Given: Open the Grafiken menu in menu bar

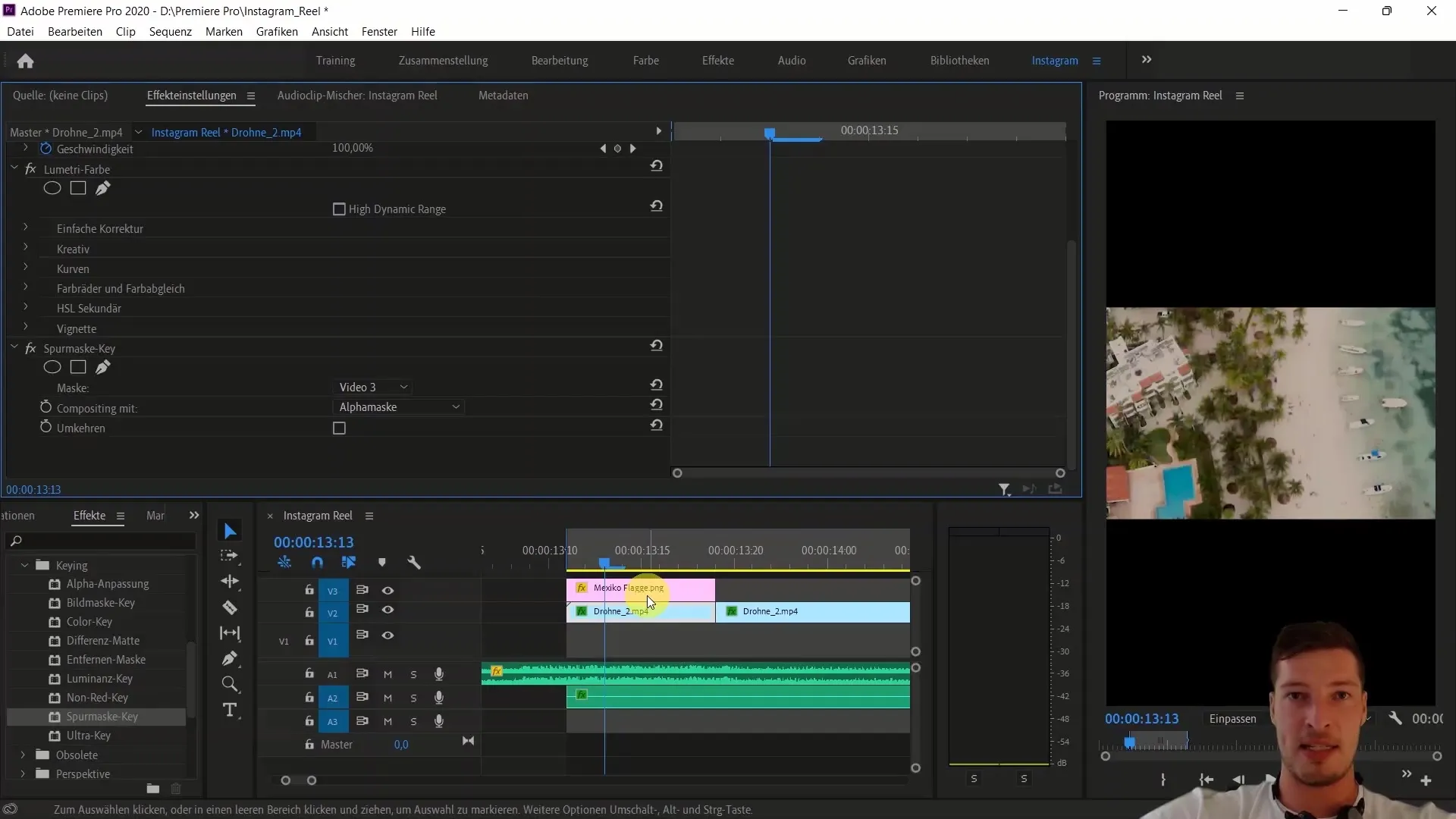Looking at the screenshot, I should (x=277, y=32).
